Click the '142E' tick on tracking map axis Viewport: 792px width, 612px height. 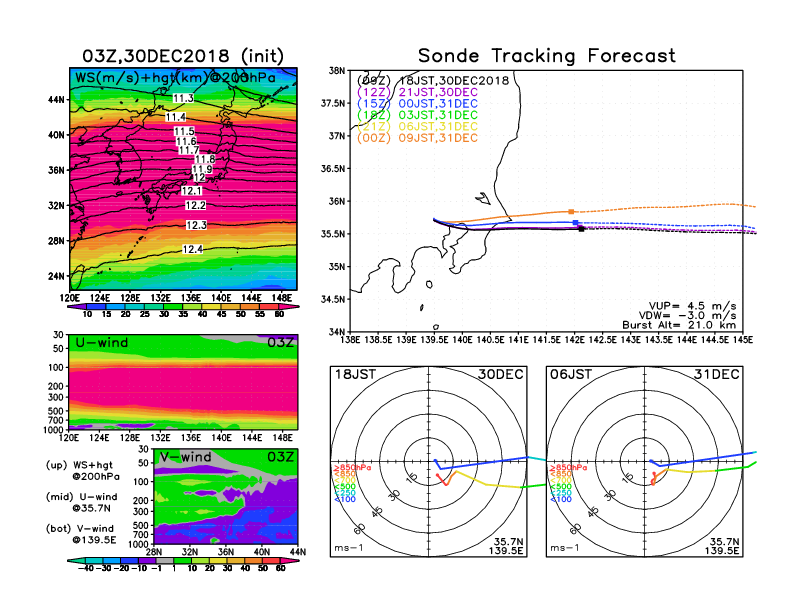[574, 340]
